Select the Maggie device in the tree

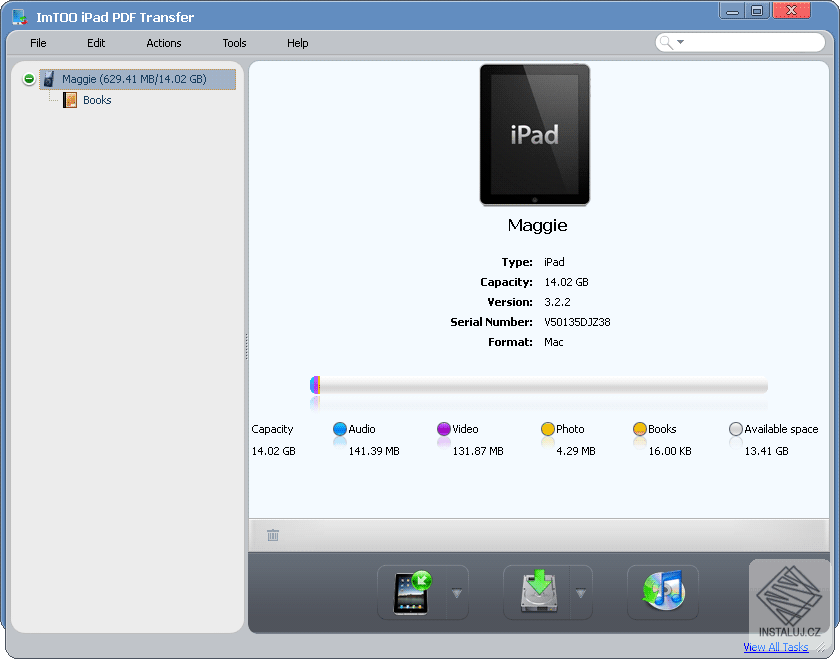click(138, 79)
